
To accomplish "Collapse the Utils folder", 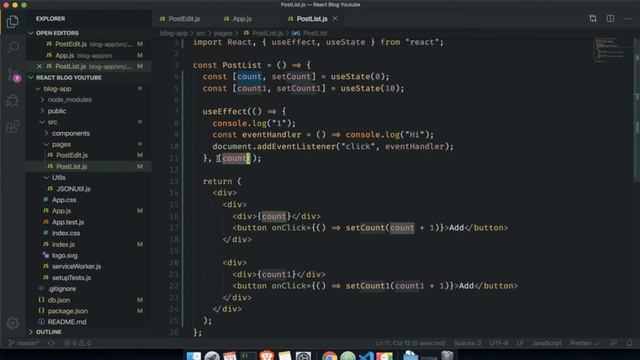I will pyautogui.click(x=58, y=178).
